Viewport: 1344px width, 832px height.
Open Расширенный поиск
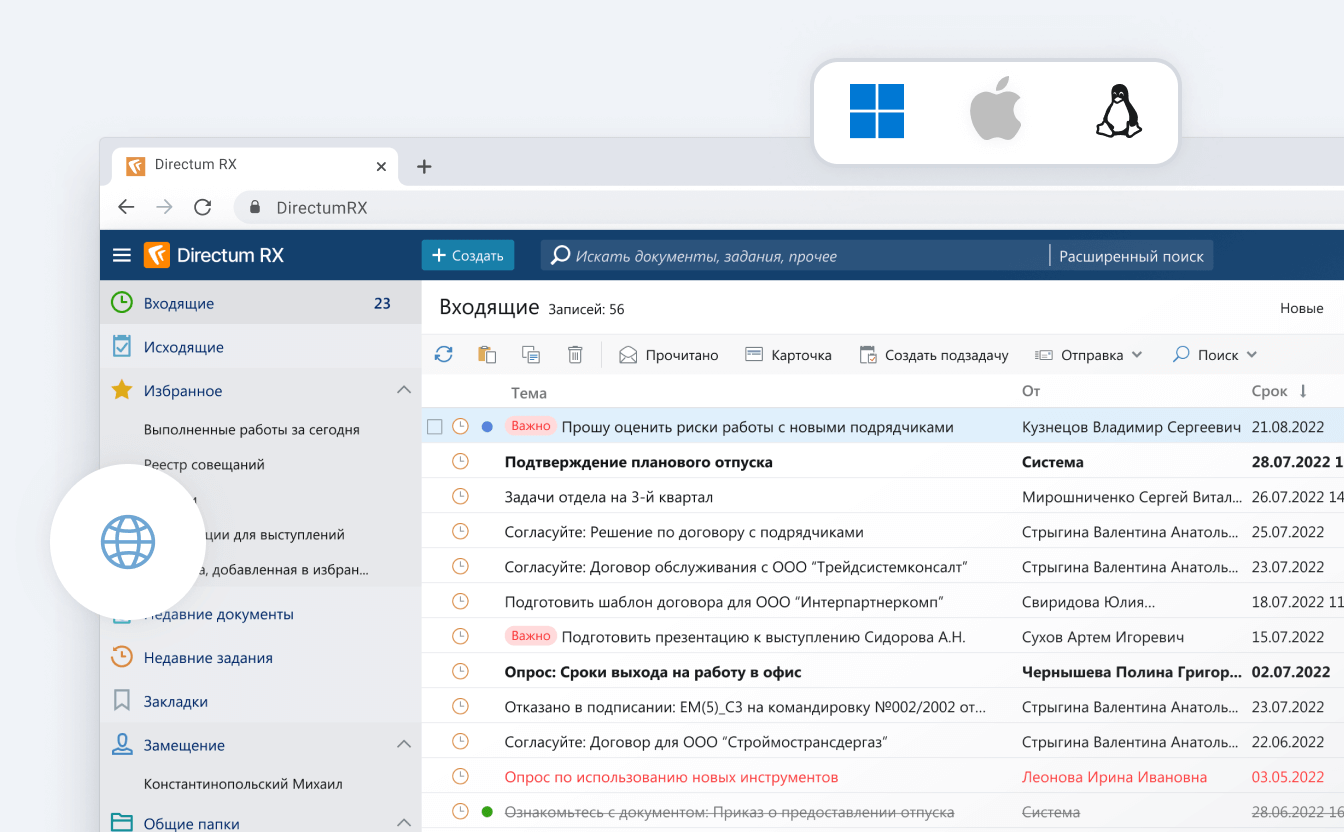click(x=1131, y=255)
